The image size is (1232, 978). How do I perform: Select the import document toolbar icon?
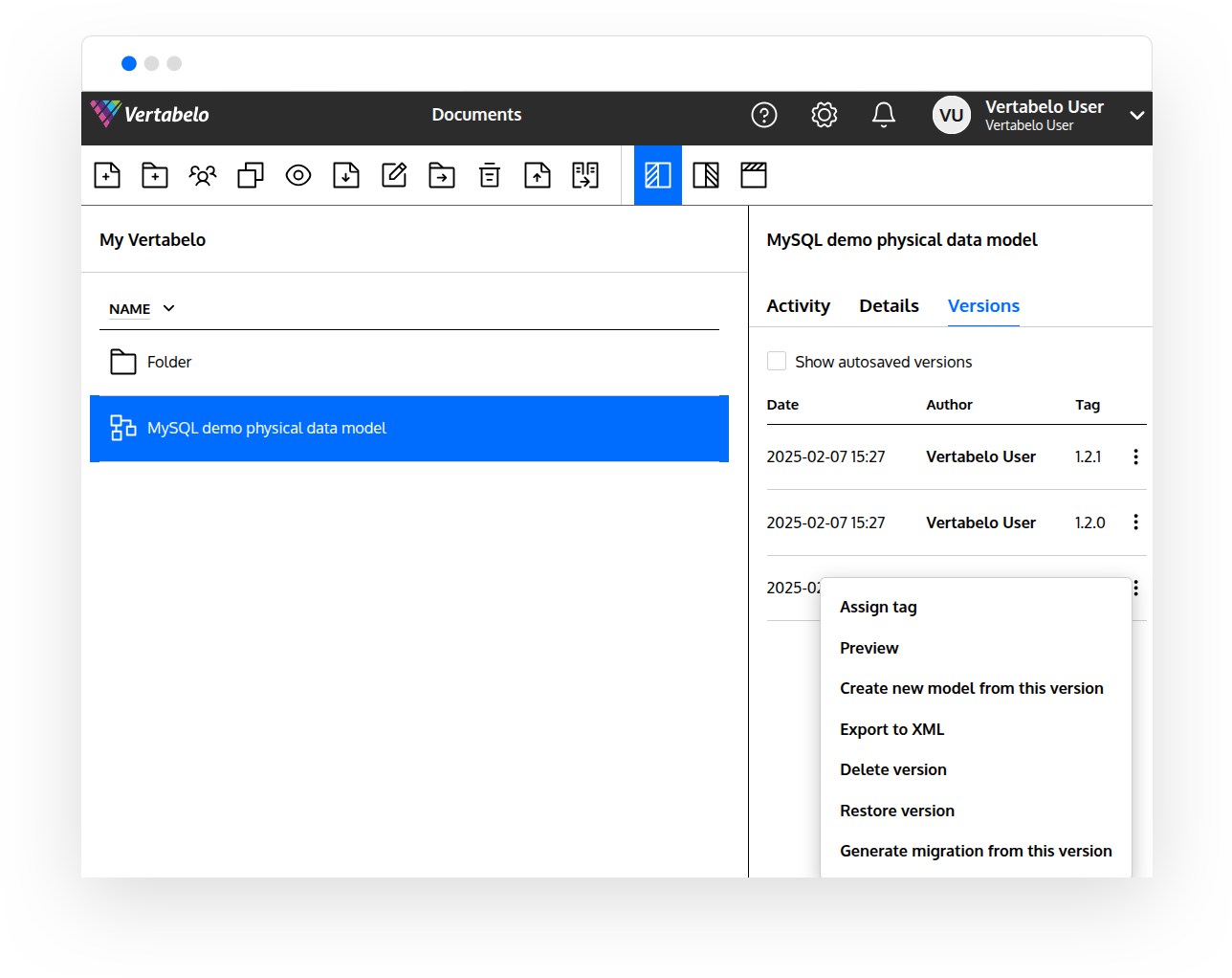tap(346, 175)
